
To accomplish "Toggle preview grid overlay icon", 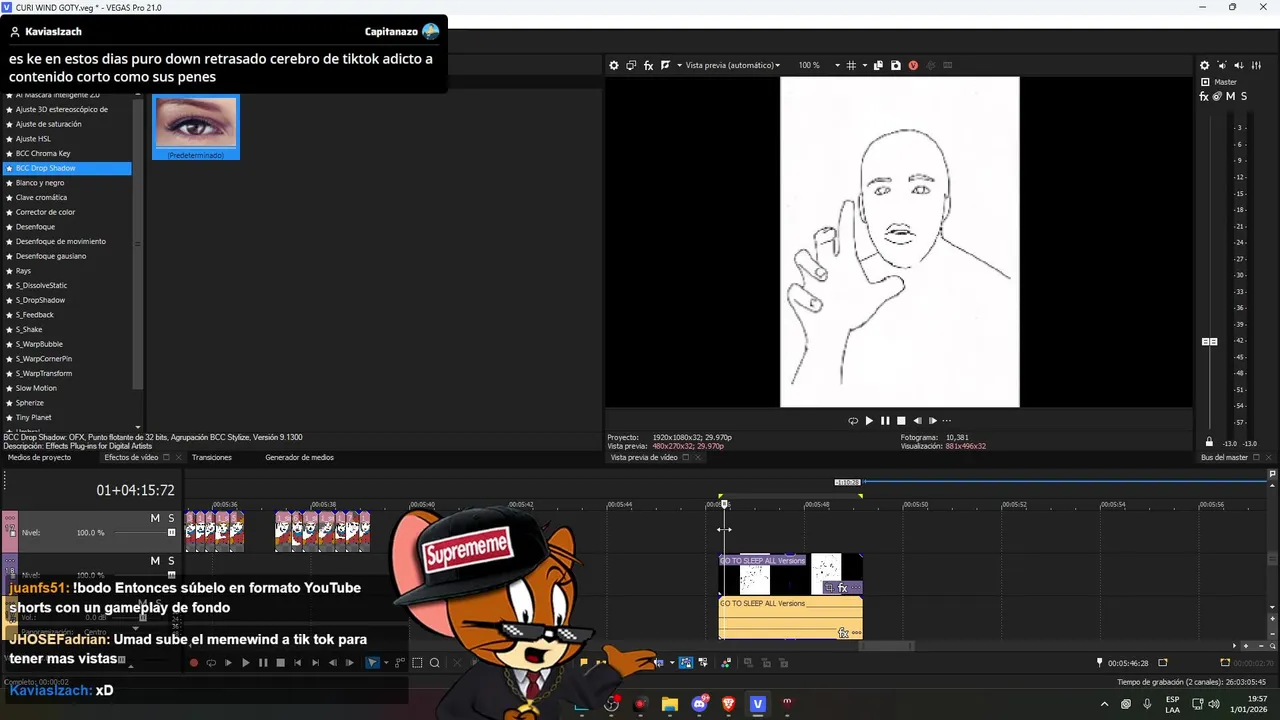I will tap(851, 65).
